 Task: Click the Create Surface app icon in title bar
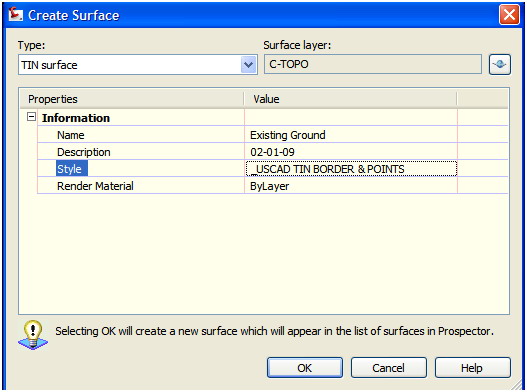point(15,15)
